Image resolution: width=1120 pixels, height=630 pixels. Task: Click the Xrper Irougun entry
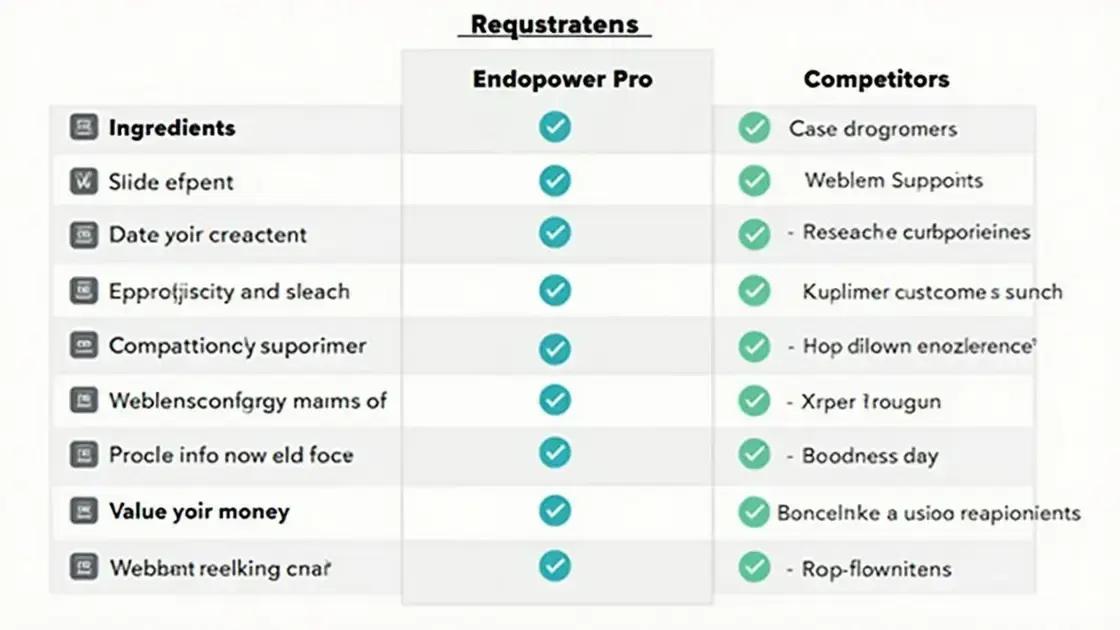tap(871, 401)
